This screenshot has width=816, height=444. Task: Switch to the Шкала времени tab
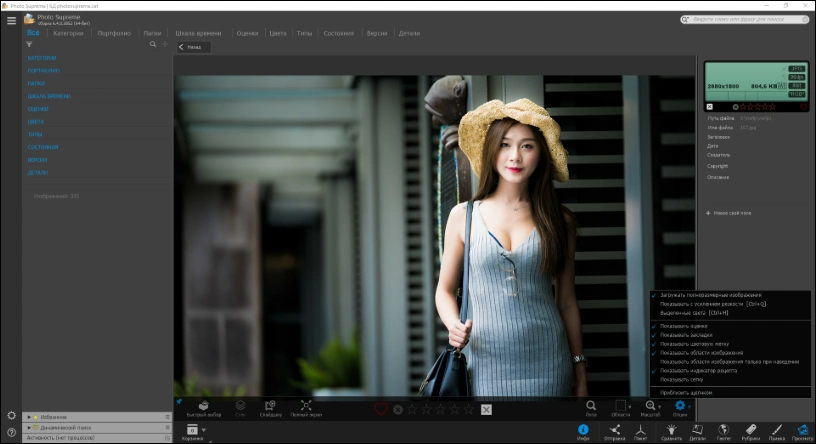pos(196,33)
